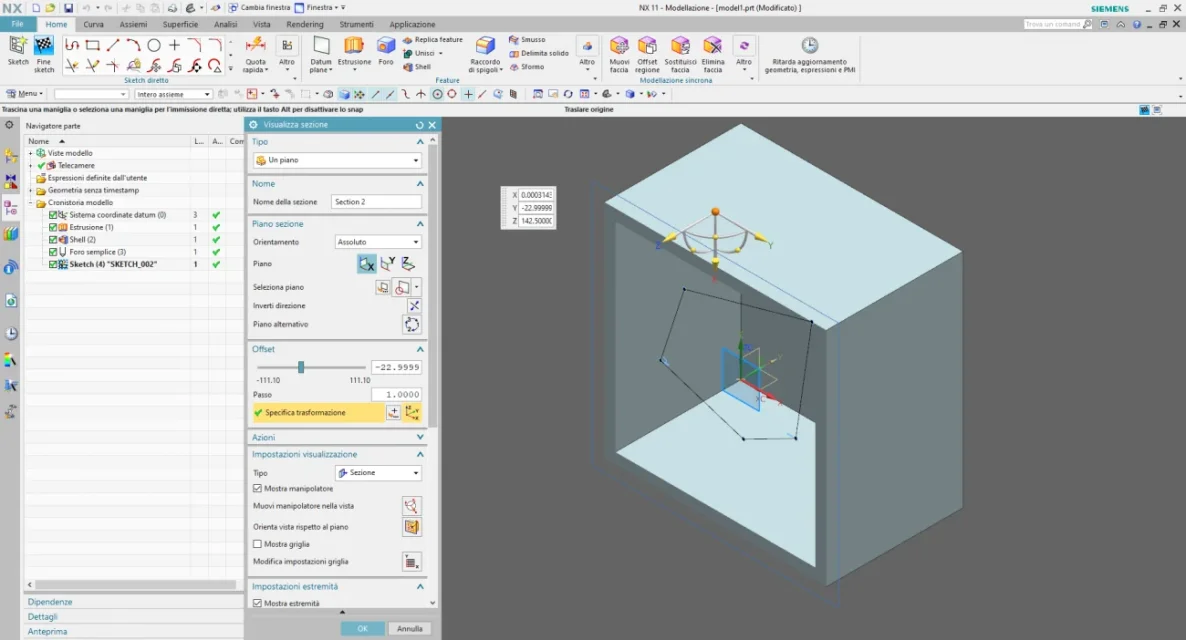Select the Muovi faccia tool
1186x640 pixels.
(619, 46)
